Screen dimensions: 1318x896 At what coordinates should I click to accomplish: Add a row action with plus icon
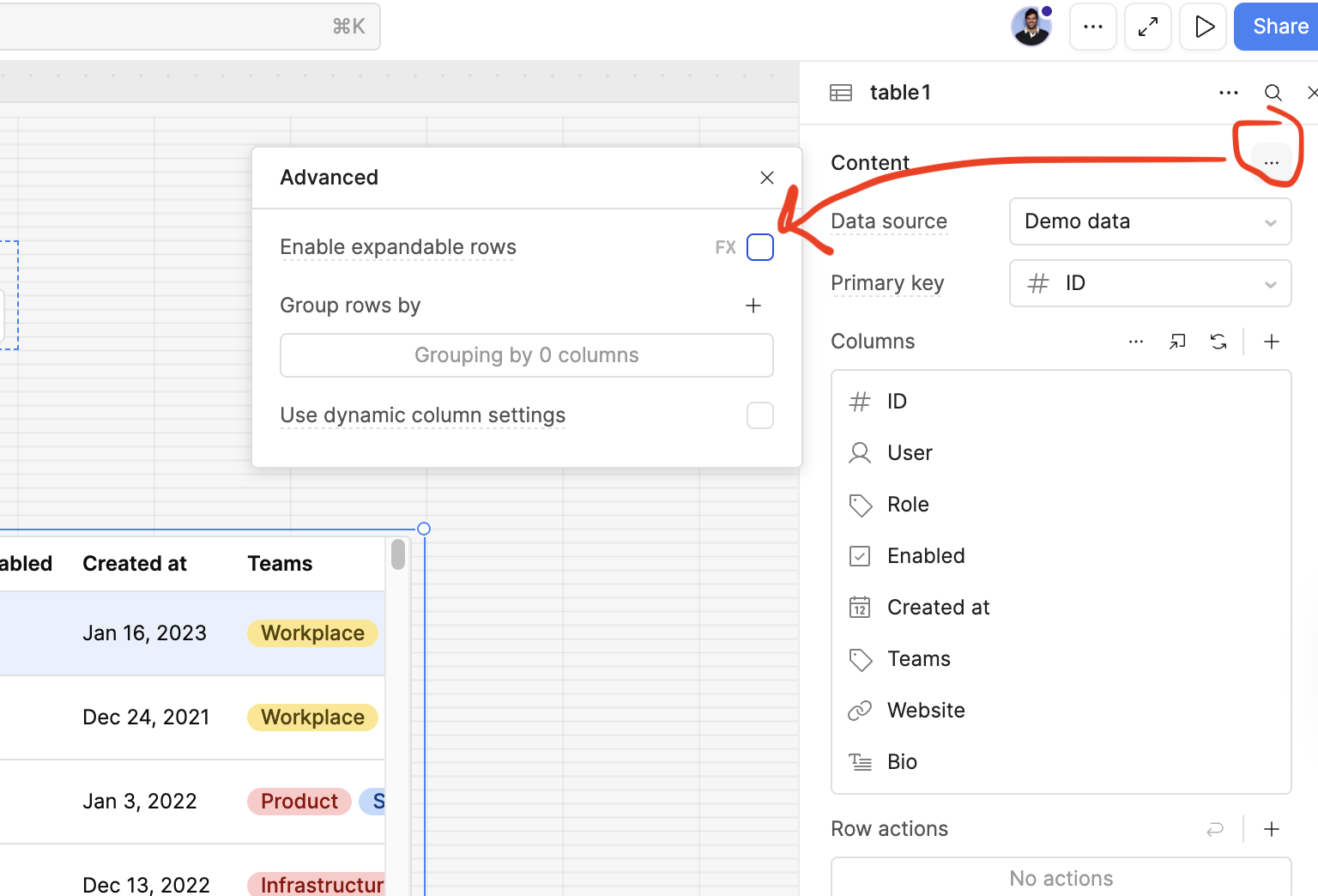1272,829
